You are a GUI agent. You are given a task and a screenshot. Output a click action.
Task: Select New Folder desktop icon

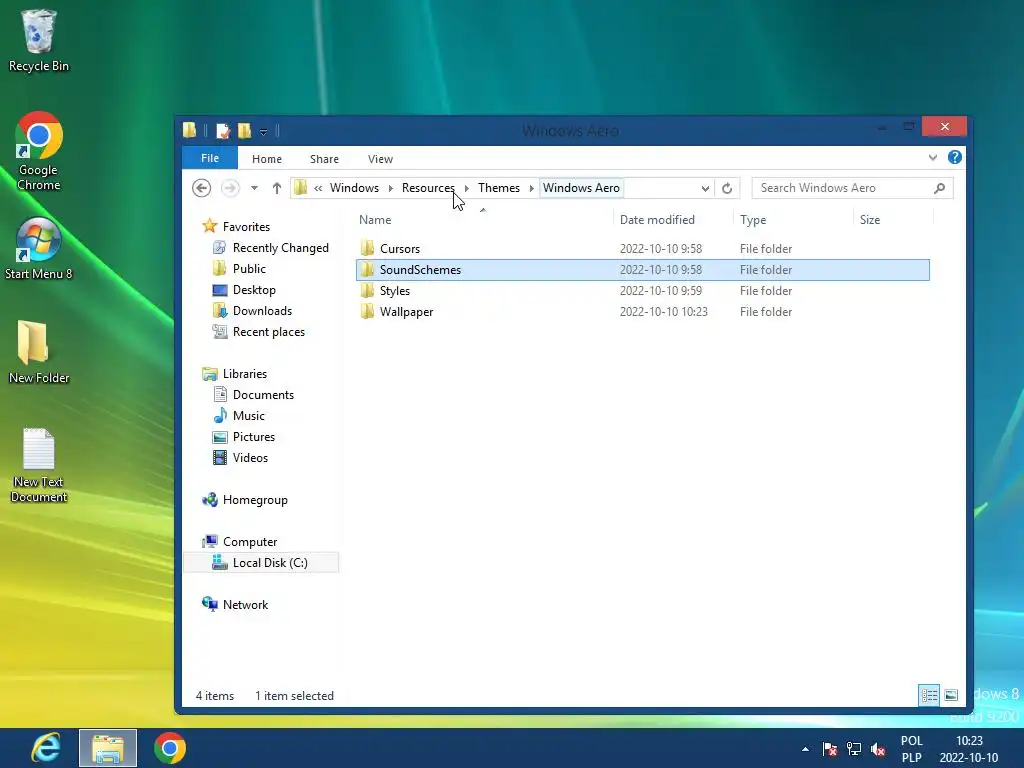[x=39, y=352]
